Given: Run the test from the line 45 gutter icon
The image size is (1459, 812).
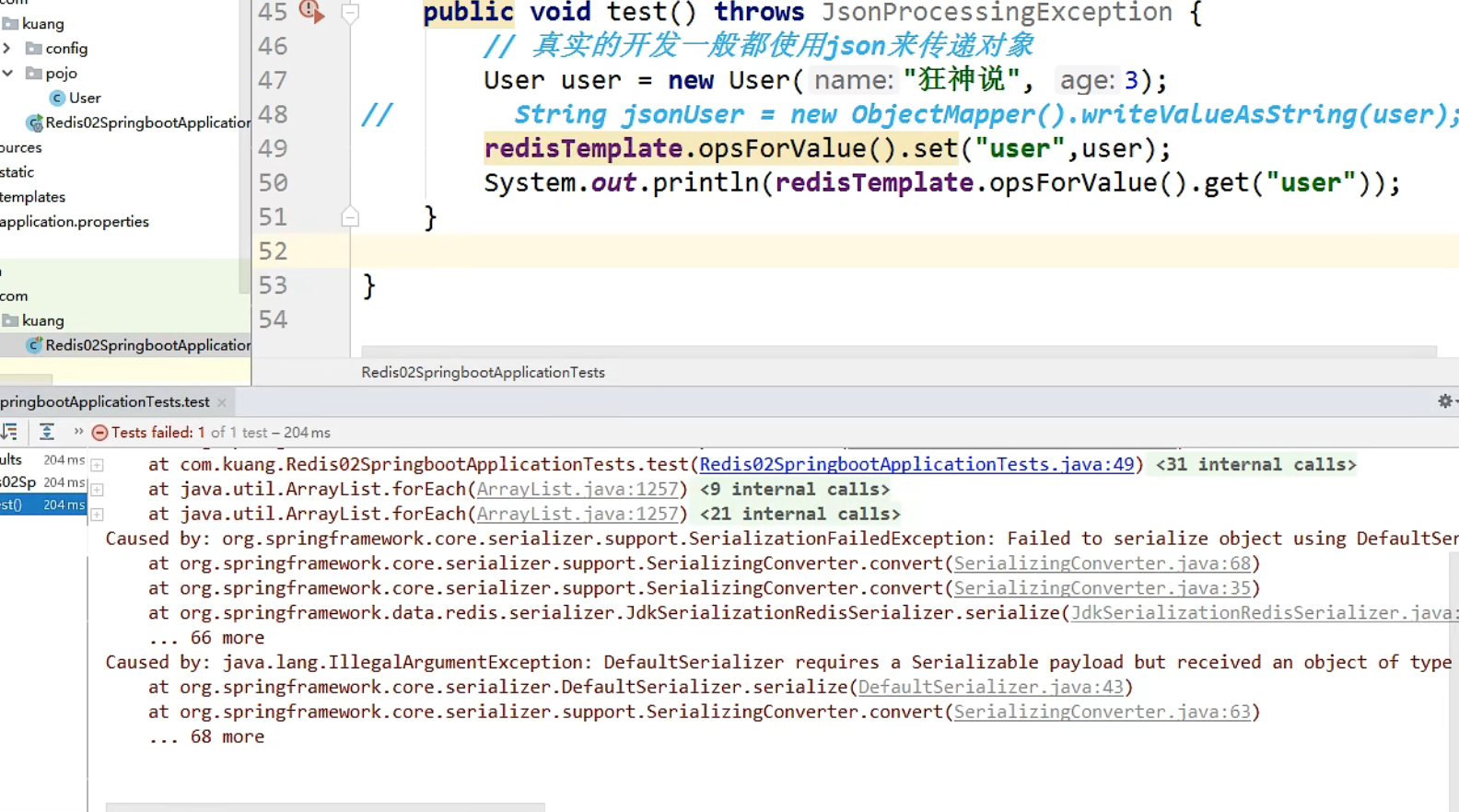Looking at the screenshot, I should pyautogui.click(x=311, y=12).
